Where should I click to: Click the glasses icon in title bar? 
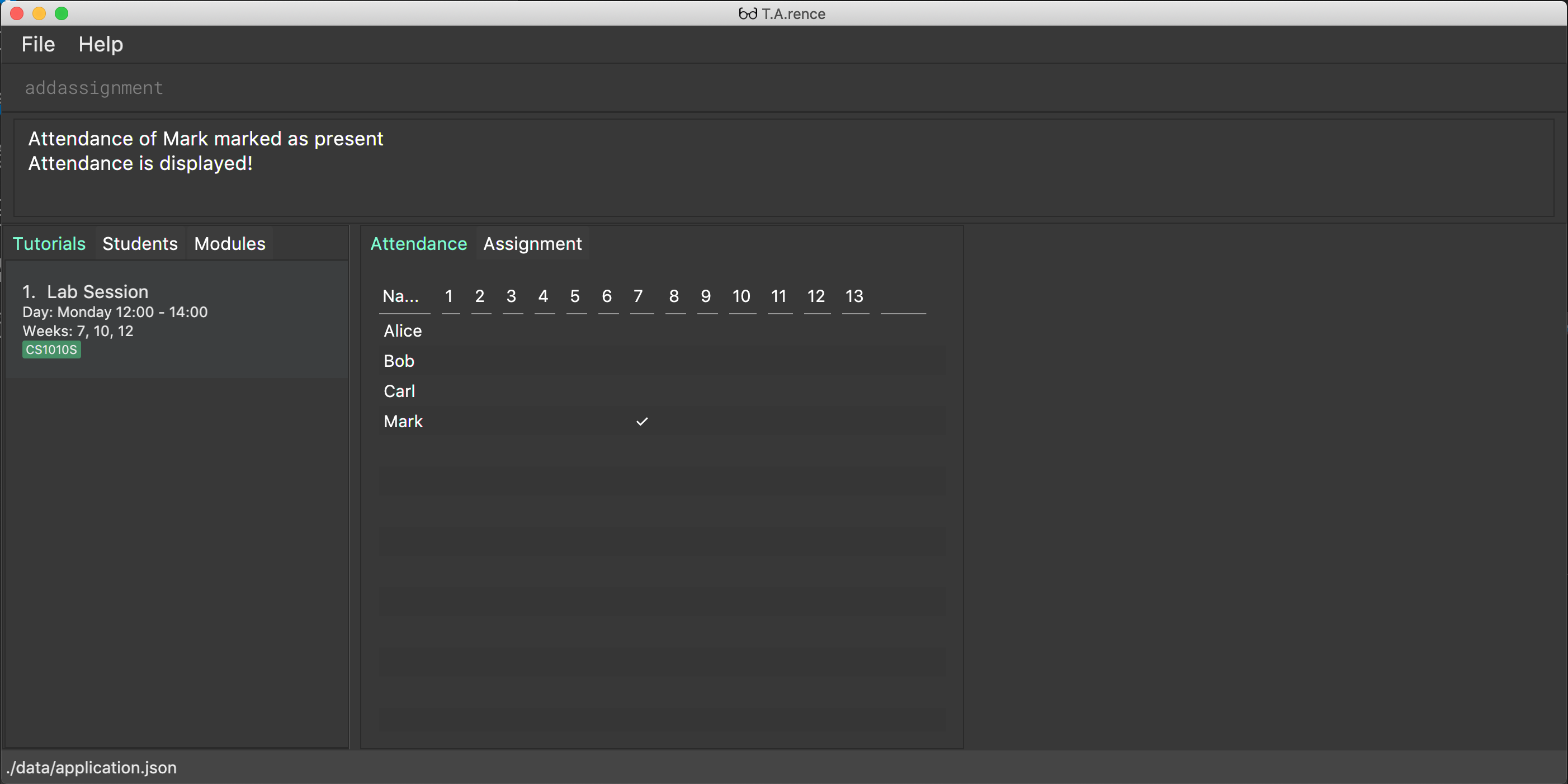pos(748,13)
